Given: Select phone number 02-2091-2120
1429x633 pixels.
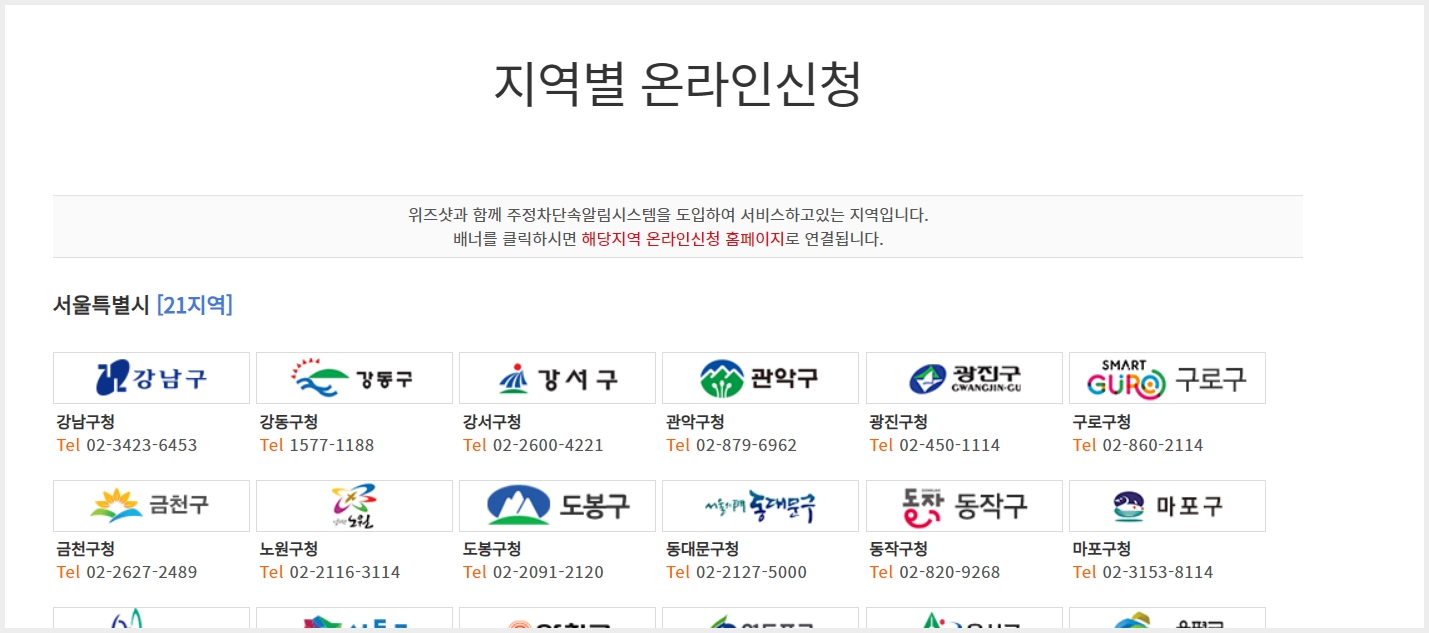Looking at the screenshot, I should pyautogui.click(x=548, y=572).
